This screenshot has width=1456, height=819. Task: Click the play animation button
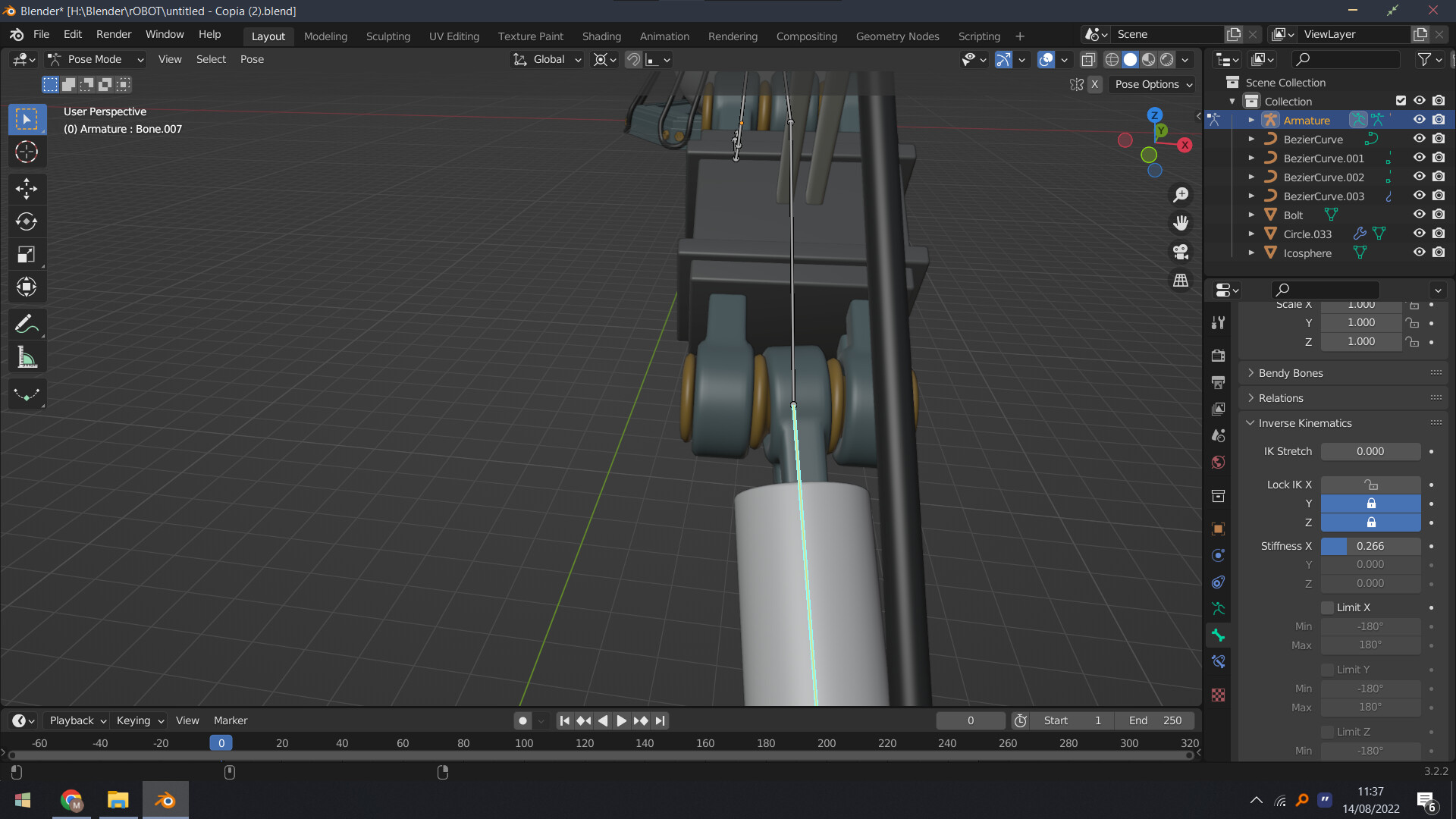pos(621,720)
